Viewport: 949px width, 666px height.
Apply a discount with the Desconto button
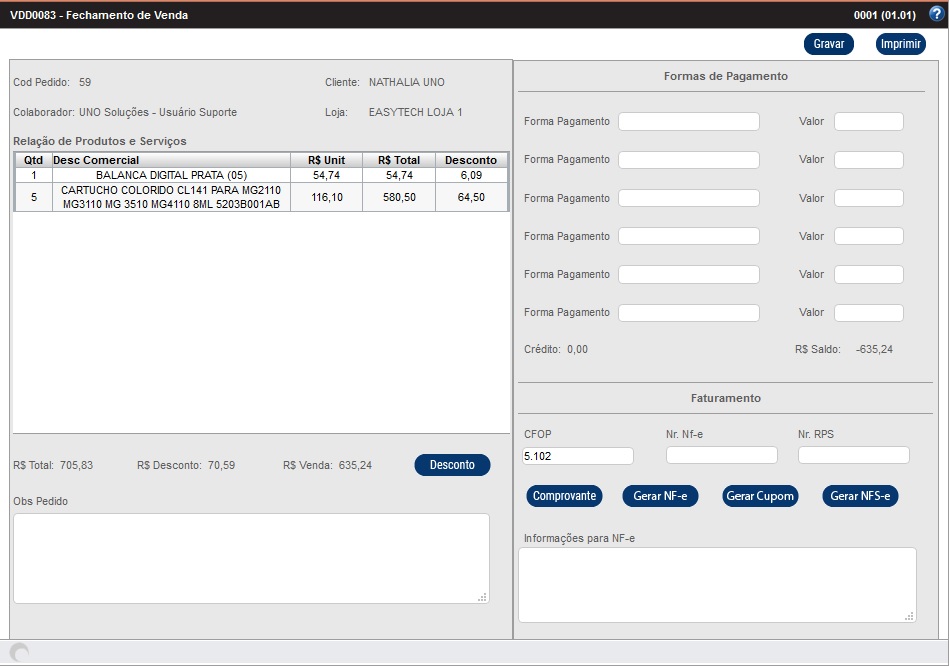click(452, 465)
